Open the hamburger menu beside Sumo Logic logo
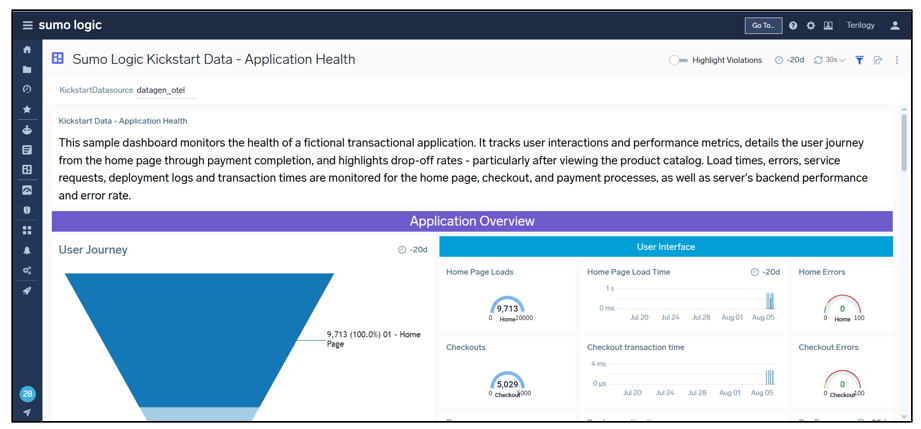921x429 pixels. click(x=28, y=25)
